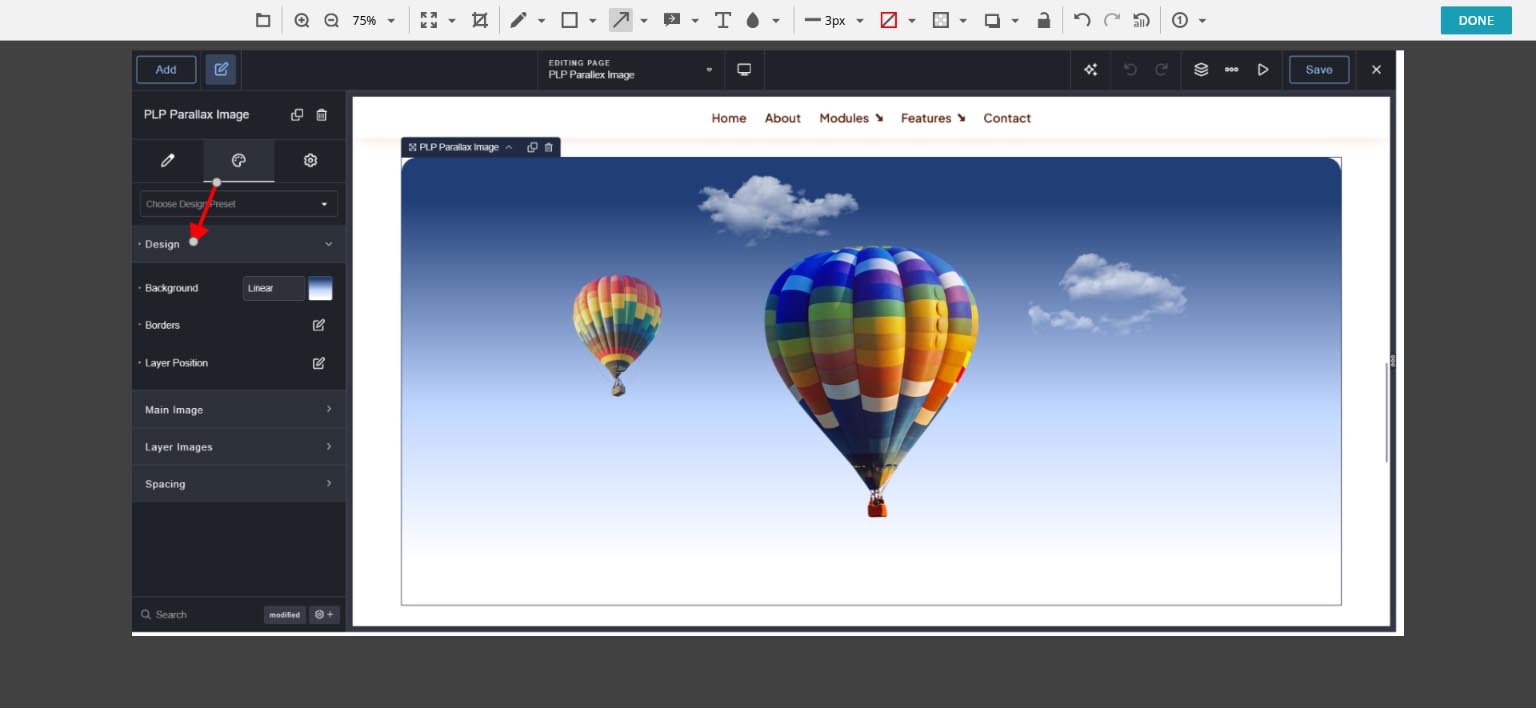Click the preview play icon
This screenshot has width=1536, height=708.
1263,69
